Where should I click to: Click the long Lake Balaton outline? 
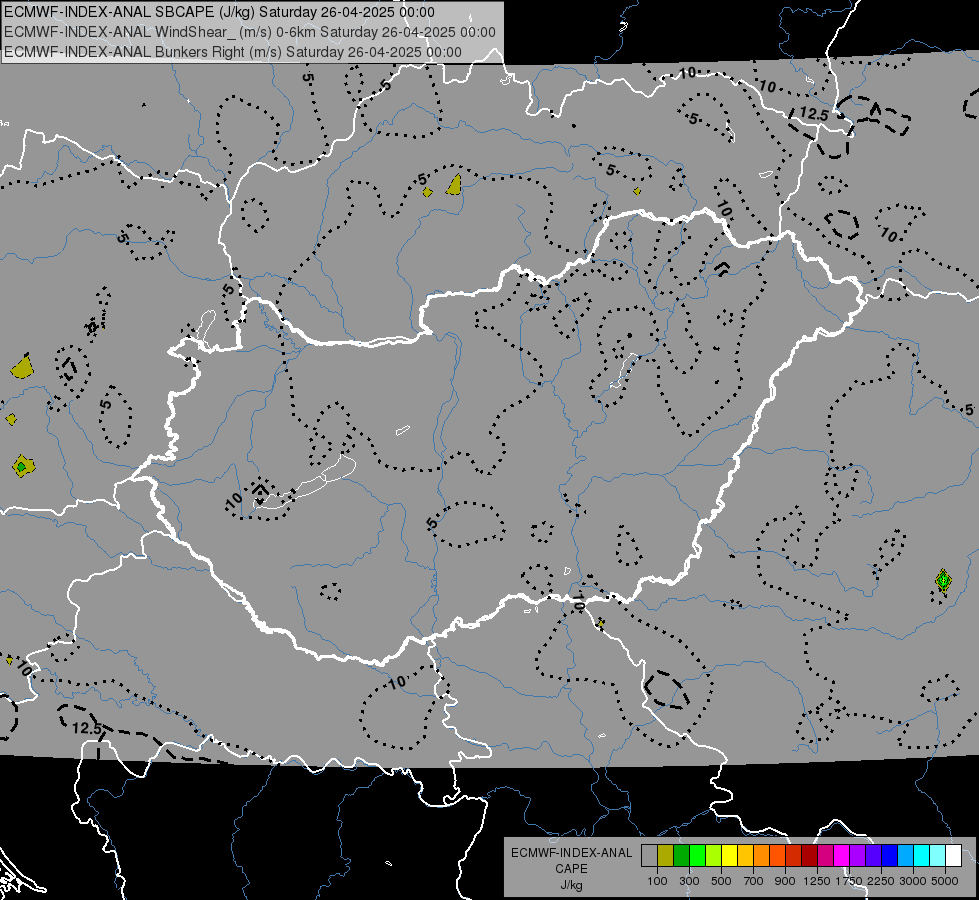click(305, 482)
